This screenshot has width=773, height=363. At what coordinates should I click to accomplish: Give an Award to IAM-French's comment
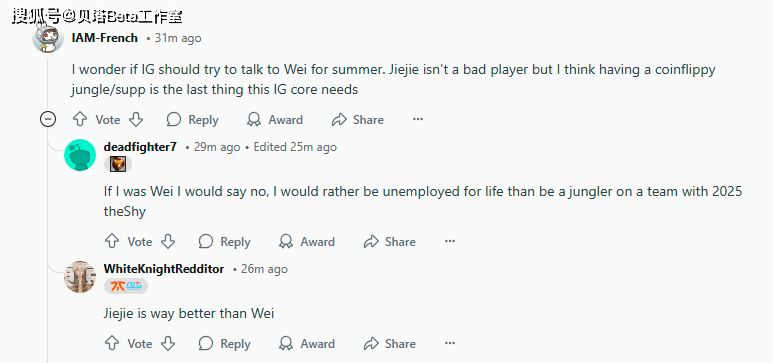tap(275, 119)
